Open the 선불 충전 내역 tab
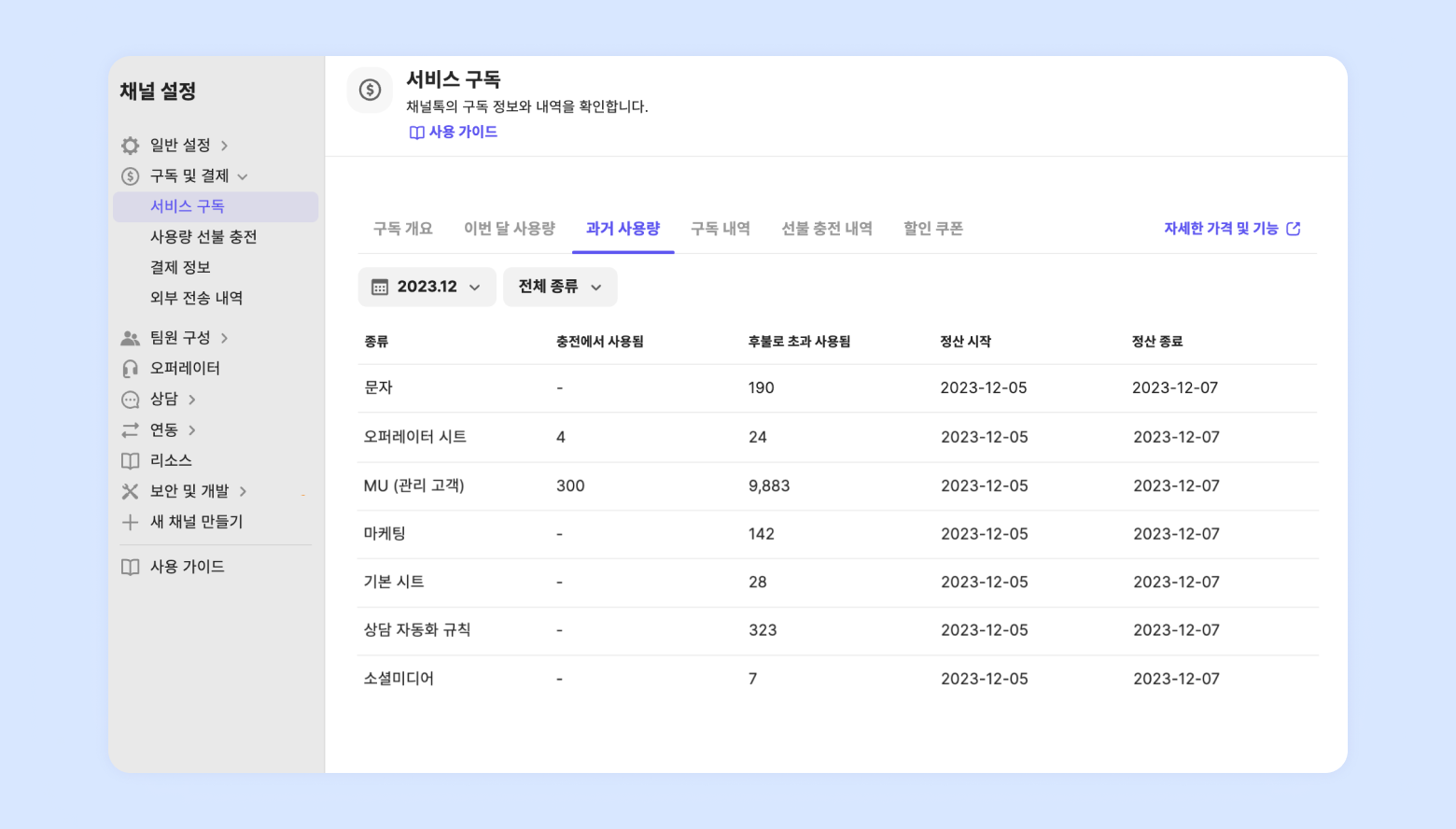This screenshot has width=1456, height=829. (827, 229)
